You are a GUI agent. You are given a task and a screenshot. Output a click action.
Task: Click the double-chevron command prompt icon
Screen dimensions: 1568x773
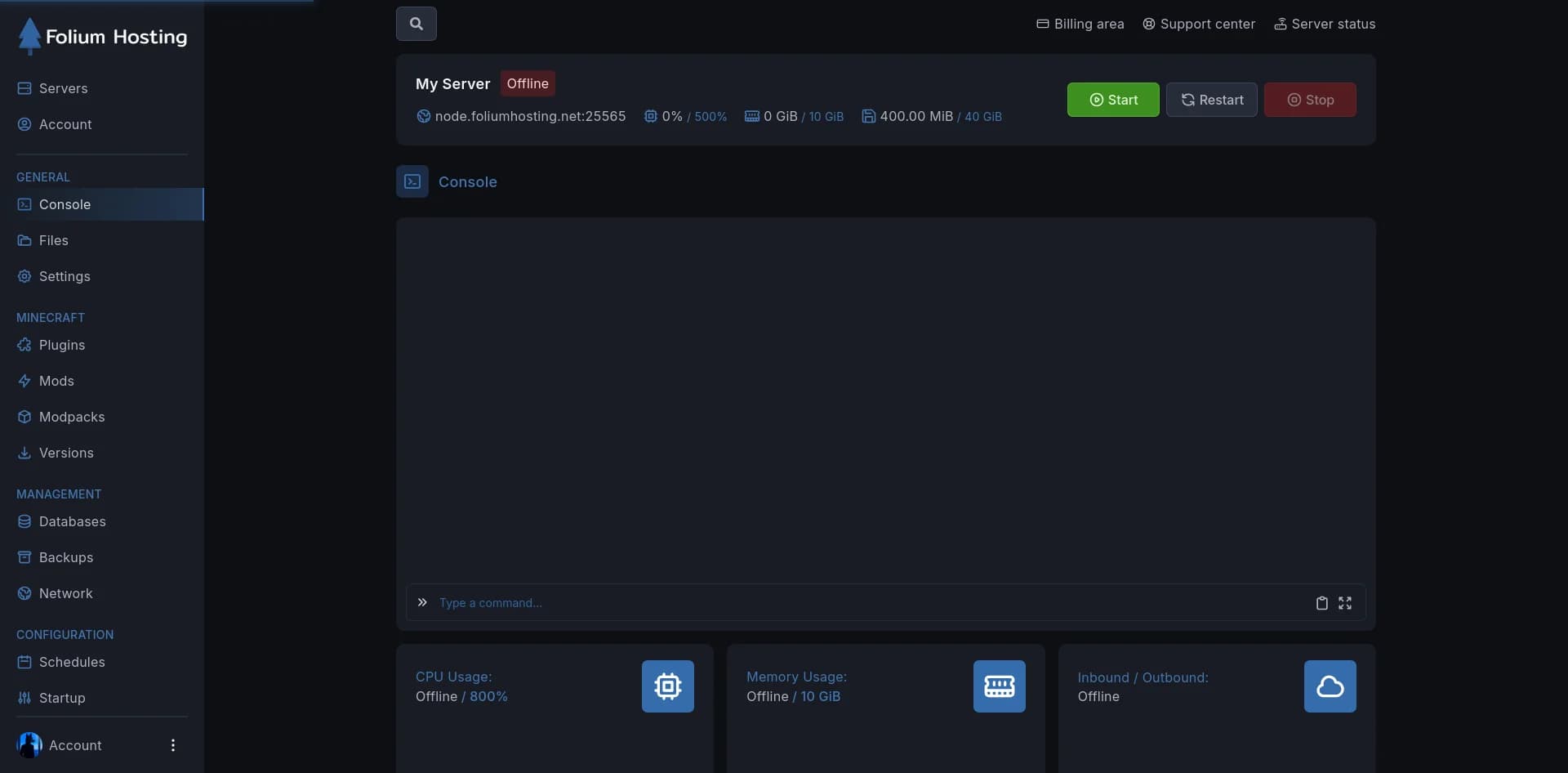tap(422, 602)
